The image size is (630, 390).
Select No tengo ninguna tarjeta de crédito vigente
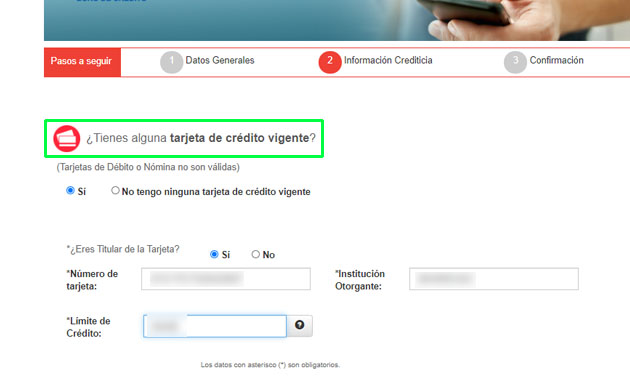point(115,190)
